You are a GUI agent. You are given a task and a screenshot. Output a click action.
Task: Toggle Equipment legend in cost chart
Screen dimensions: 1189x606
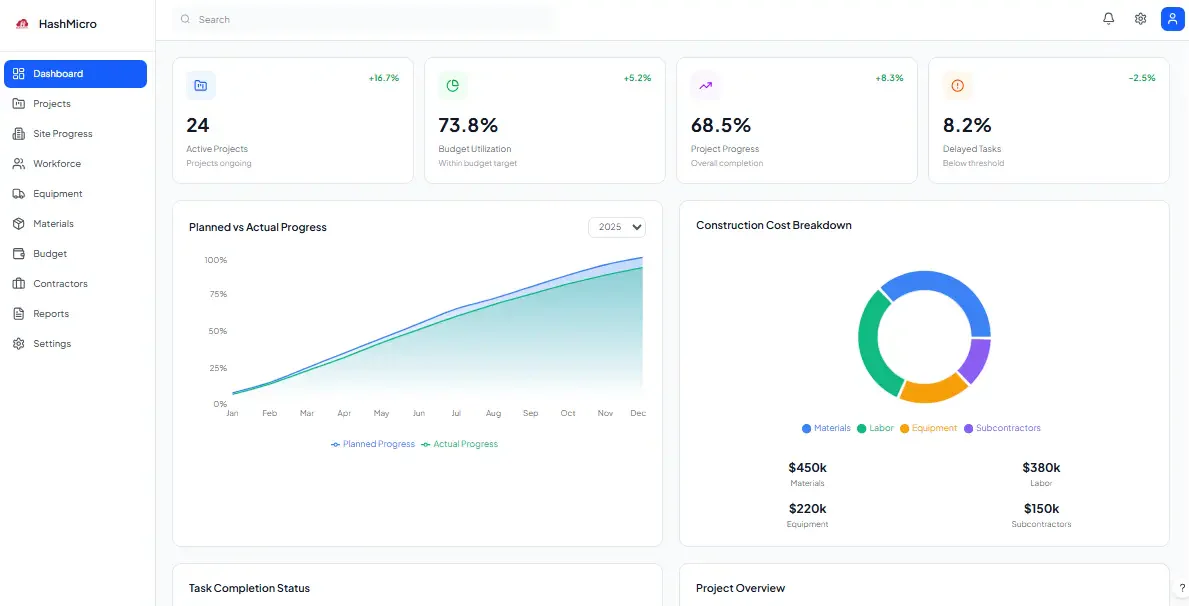pos(929,429)
